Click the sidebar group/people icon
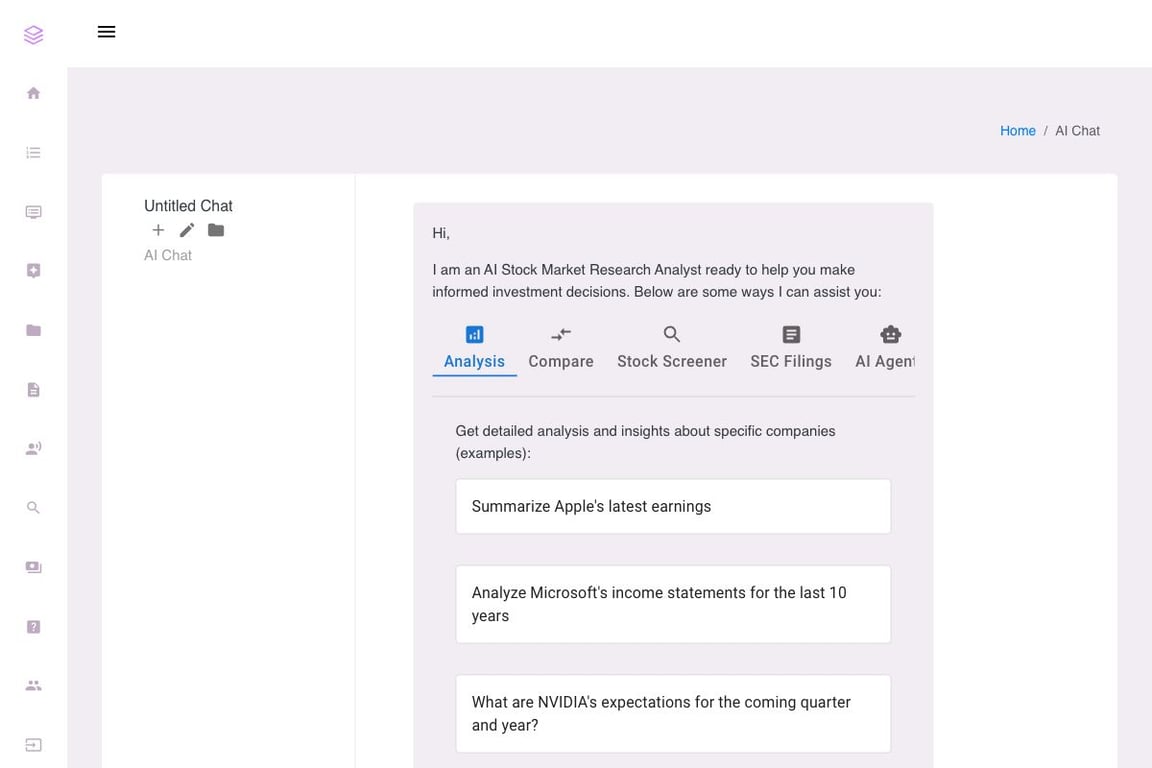1152x768 pixels. (33, 686)
